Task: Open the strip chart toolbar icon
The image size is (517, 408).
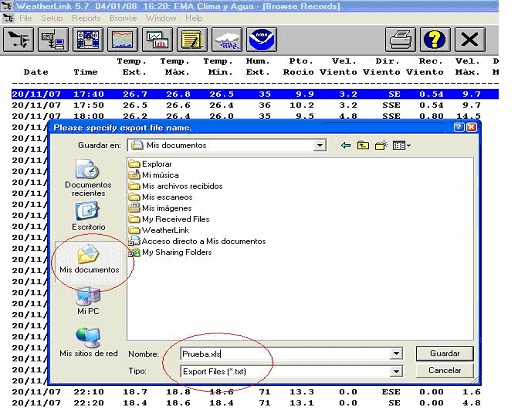Action: 157,40
